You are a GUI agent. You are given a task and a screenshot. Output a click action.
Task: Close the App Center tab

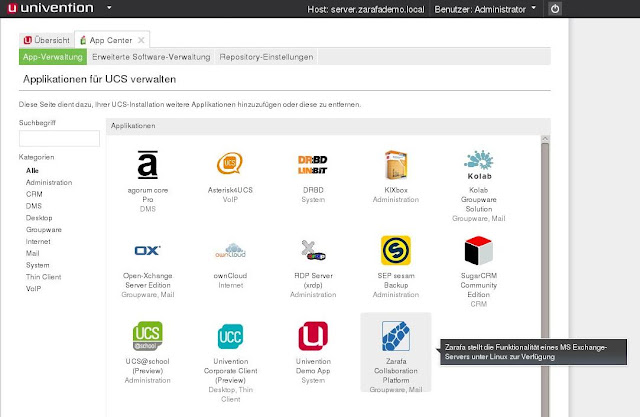coord(141,40)
